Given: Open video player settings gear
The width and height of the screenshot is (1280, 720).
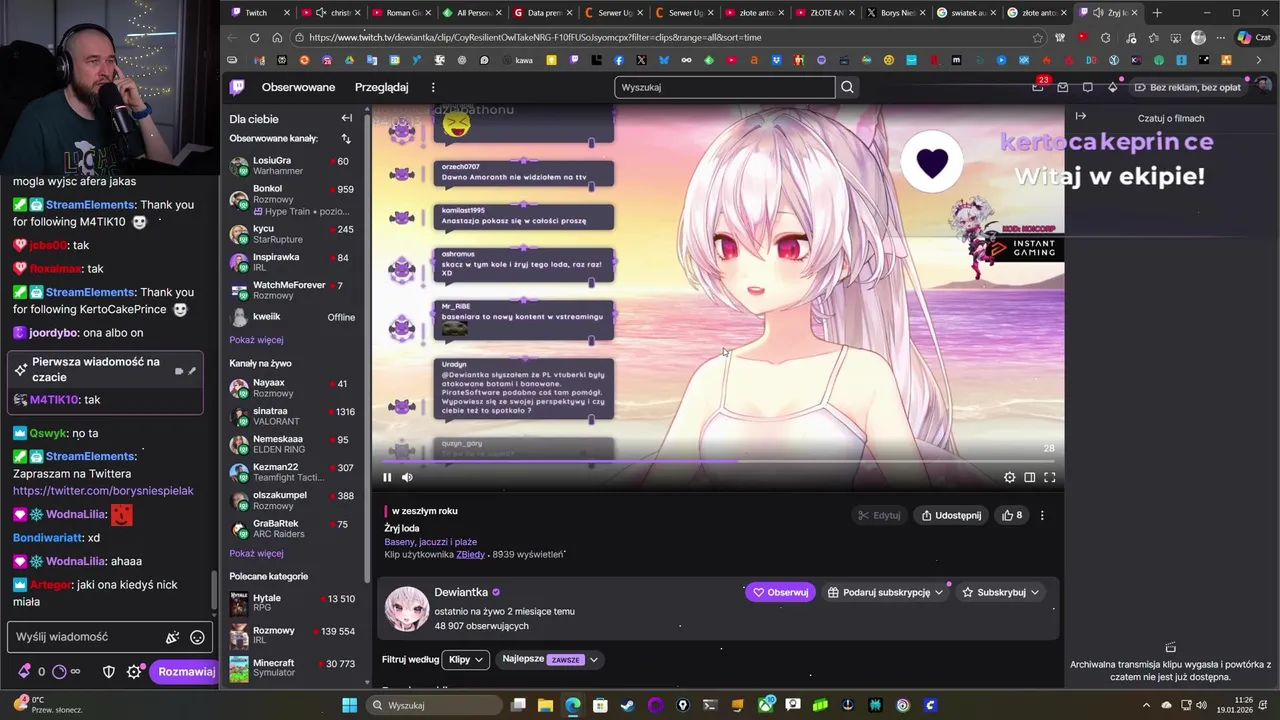Looking at the screenshot, I should point(1009,477).
